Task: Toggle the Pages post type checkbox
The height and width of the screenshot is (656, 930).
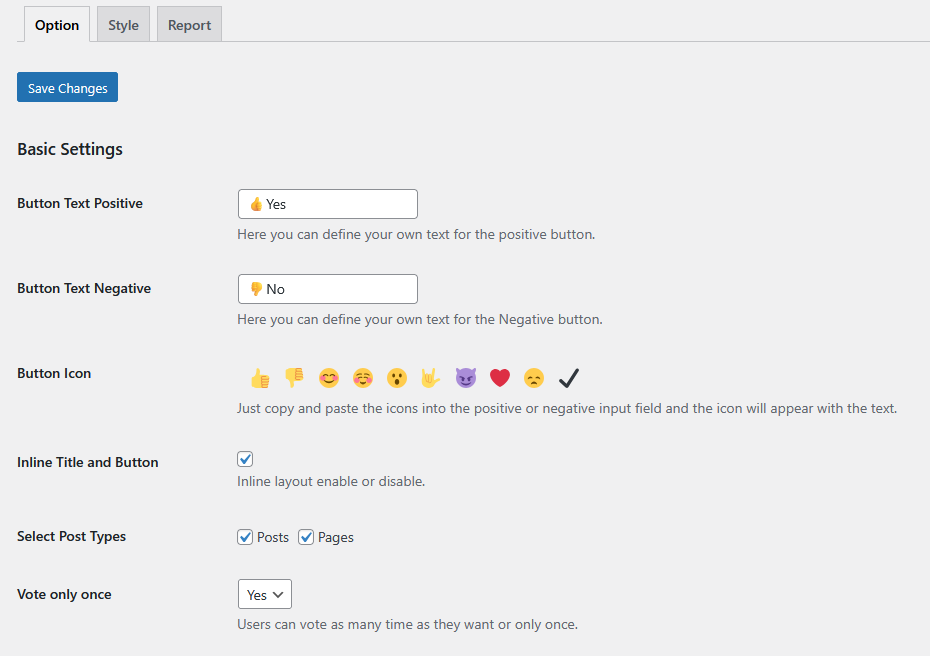Action: 306,537
